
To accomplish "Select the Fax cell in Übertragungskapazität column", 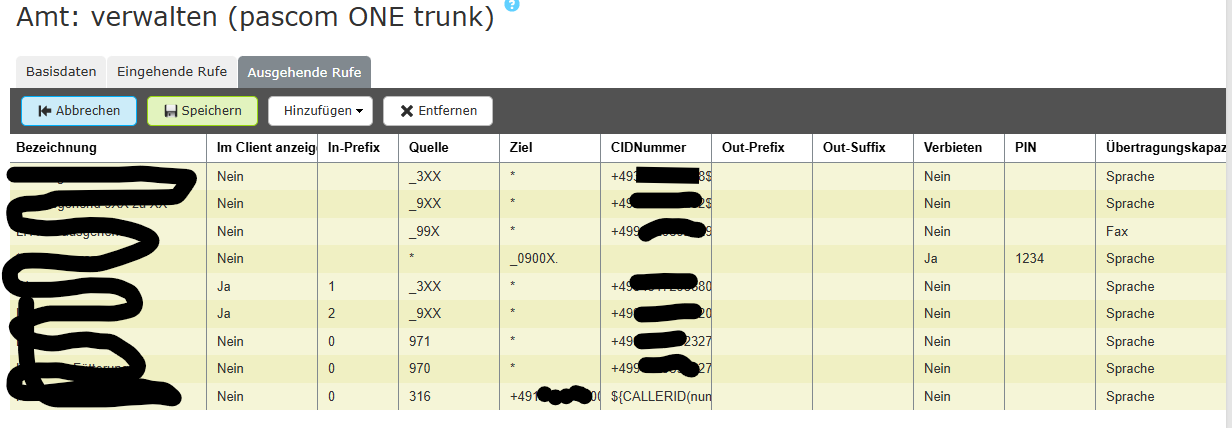I will (1117, 231).
